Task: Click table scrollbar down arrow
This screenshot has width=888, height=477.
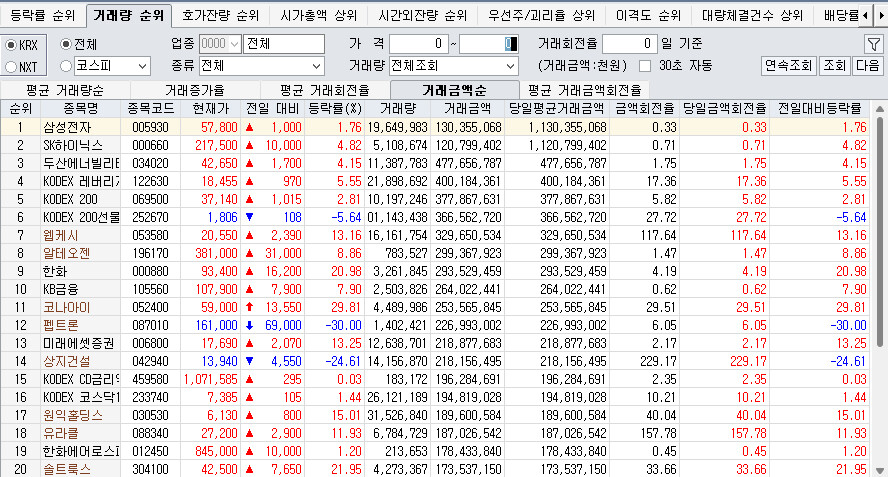Action: point(880,471)
